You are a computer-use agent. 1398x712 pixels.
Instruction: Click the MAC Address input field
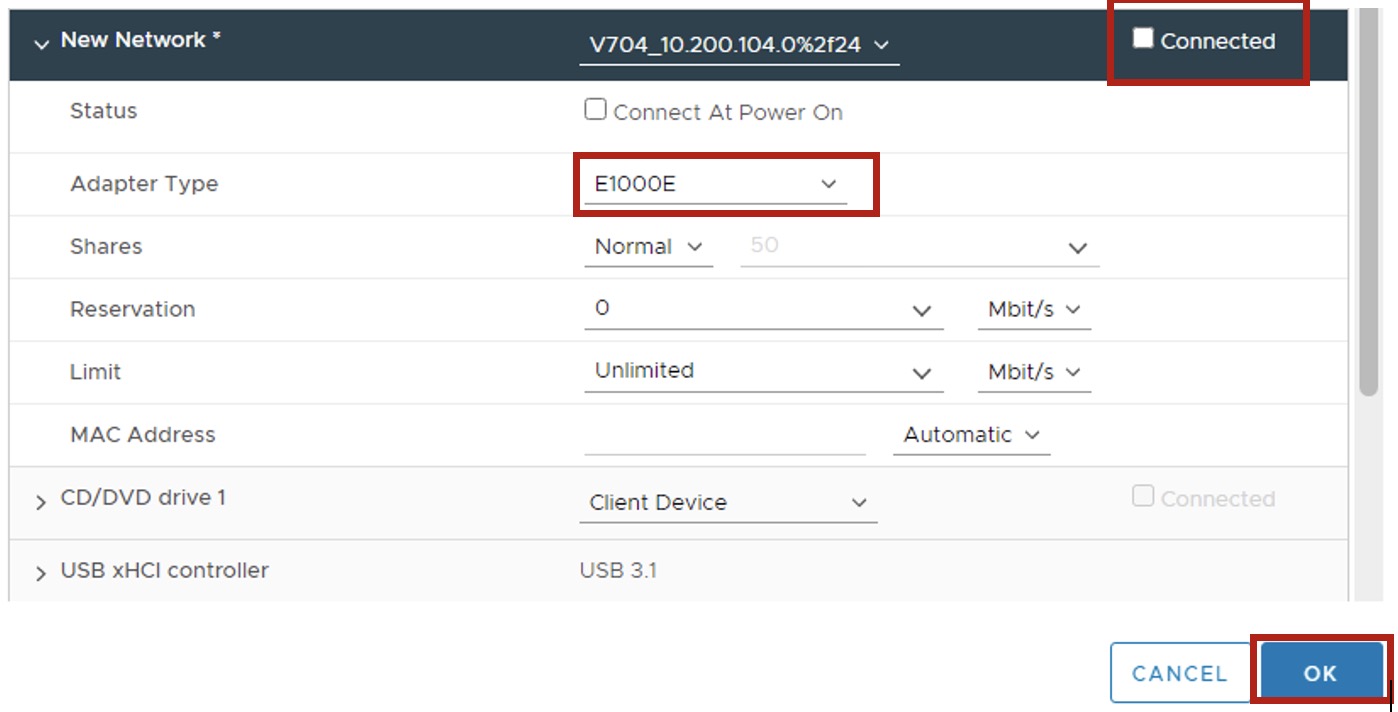click(x=724, y=436)
